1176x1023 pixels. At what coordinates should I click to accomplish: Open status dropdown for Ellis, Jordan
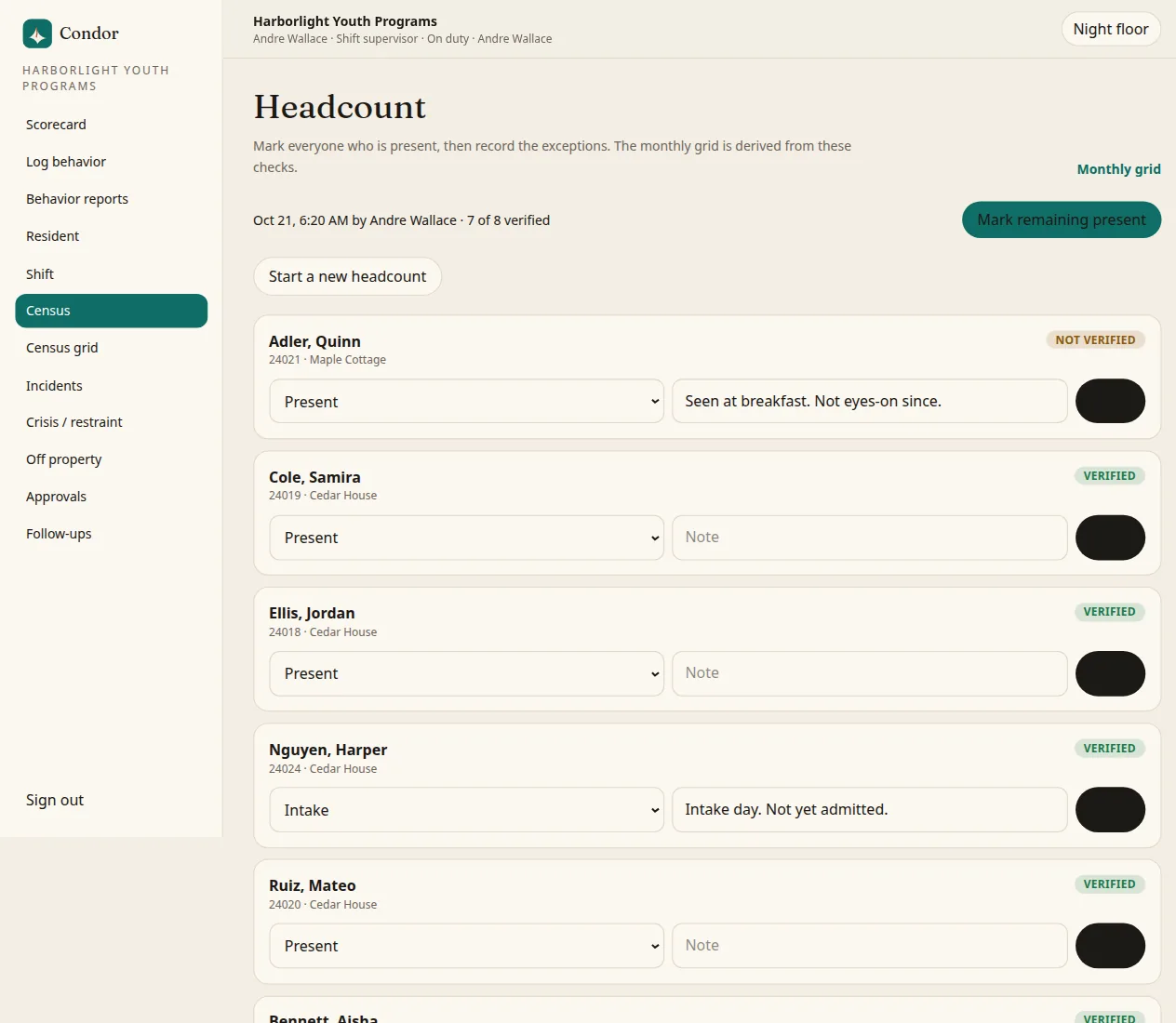[x=466, y=673]
